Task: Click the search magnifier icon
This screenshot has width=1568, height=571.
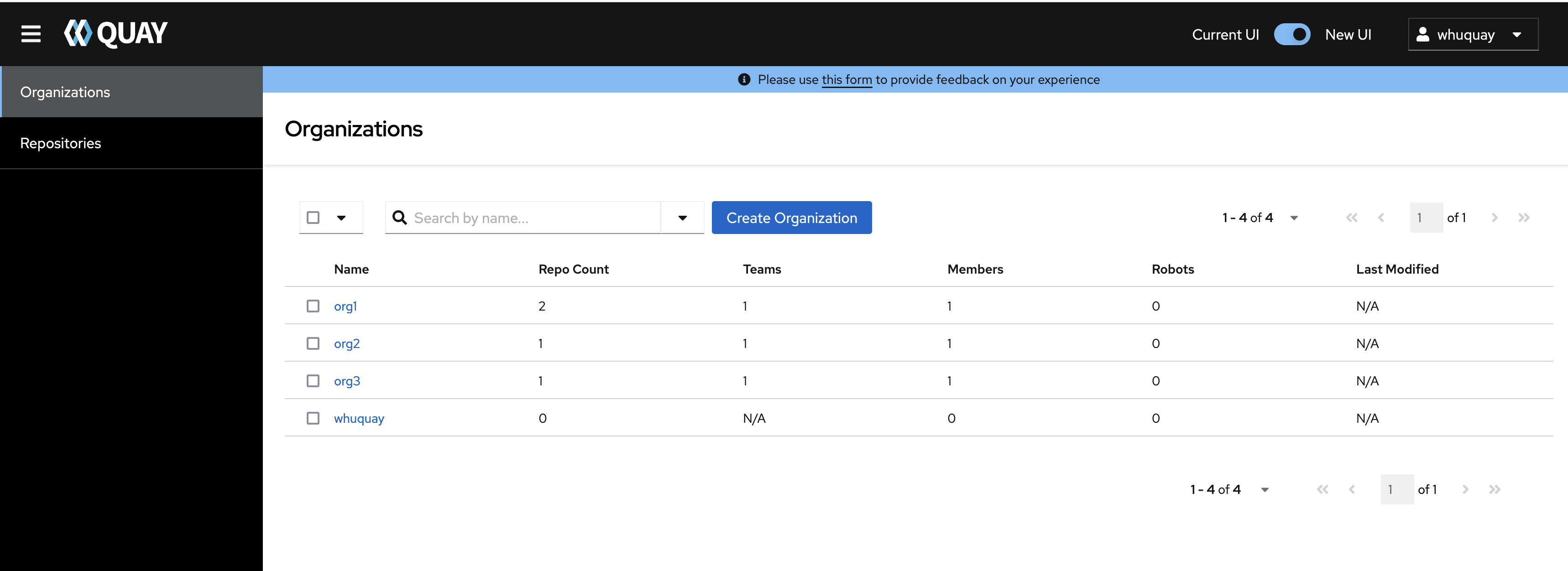Action: coord(399,218)
